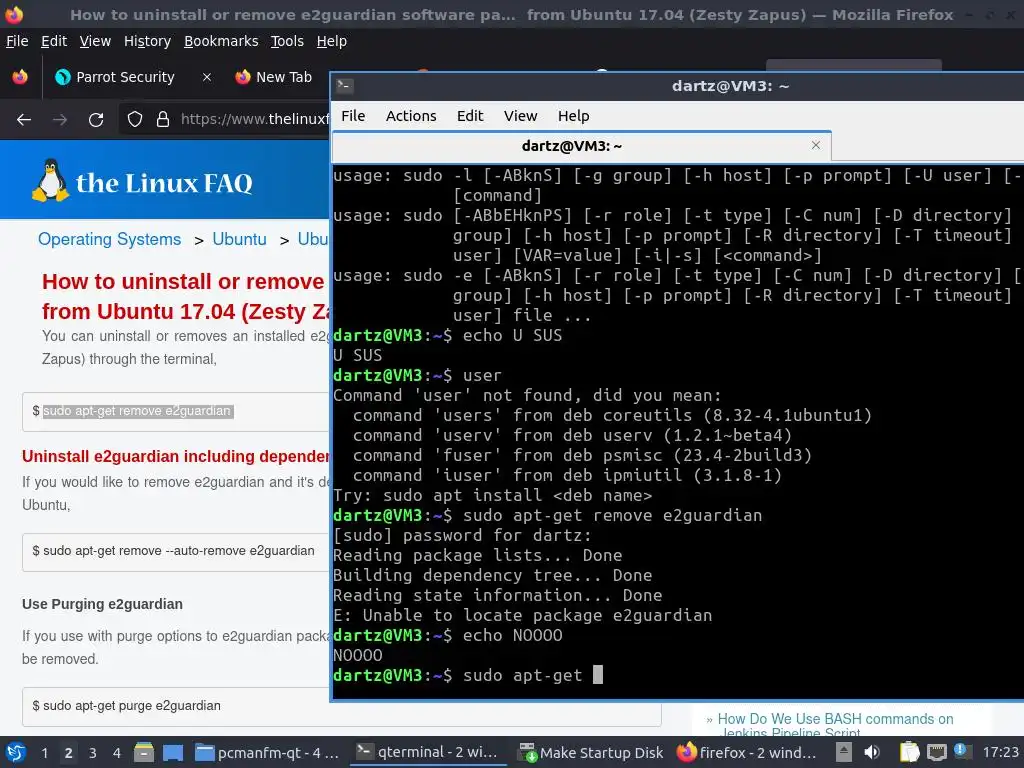The image size is (1024, 768).
Task: Click the highlighted sudo apt-get remove e2guardian command
Action: coord(138,411)
